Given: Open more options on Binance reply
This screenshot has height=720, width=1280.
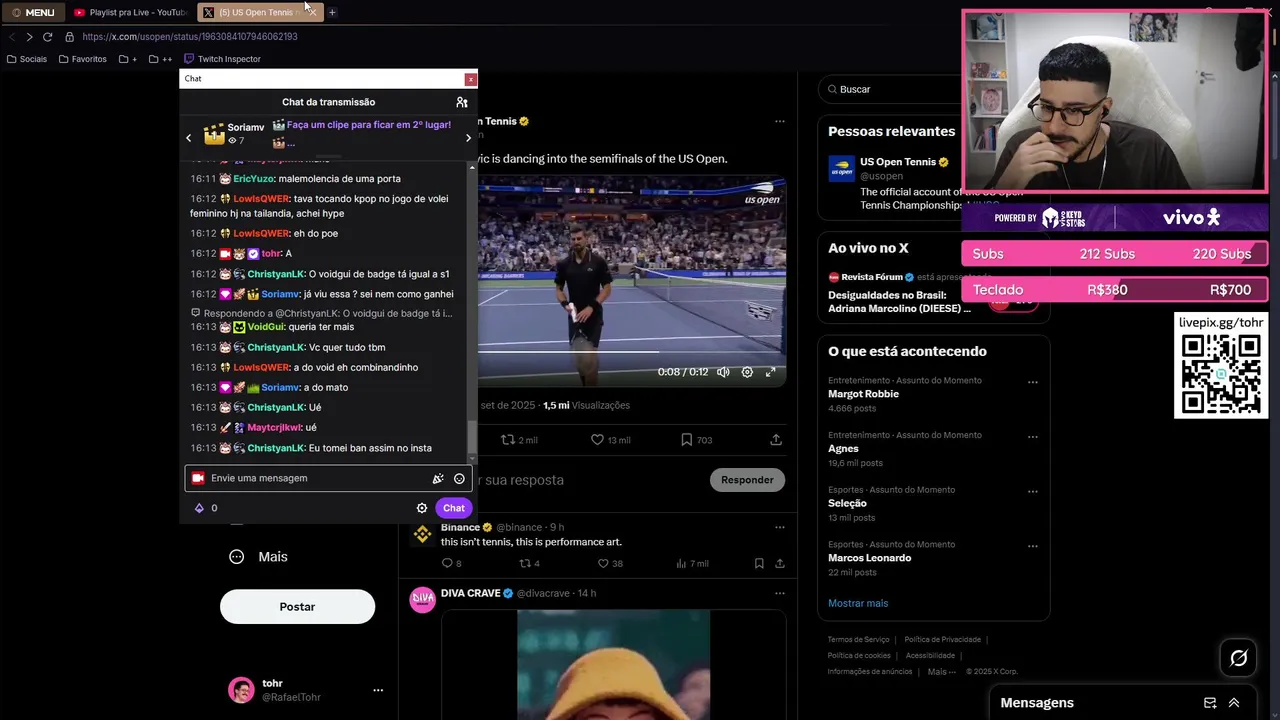Looking at the screenshot, I should (x=780, y=527).
